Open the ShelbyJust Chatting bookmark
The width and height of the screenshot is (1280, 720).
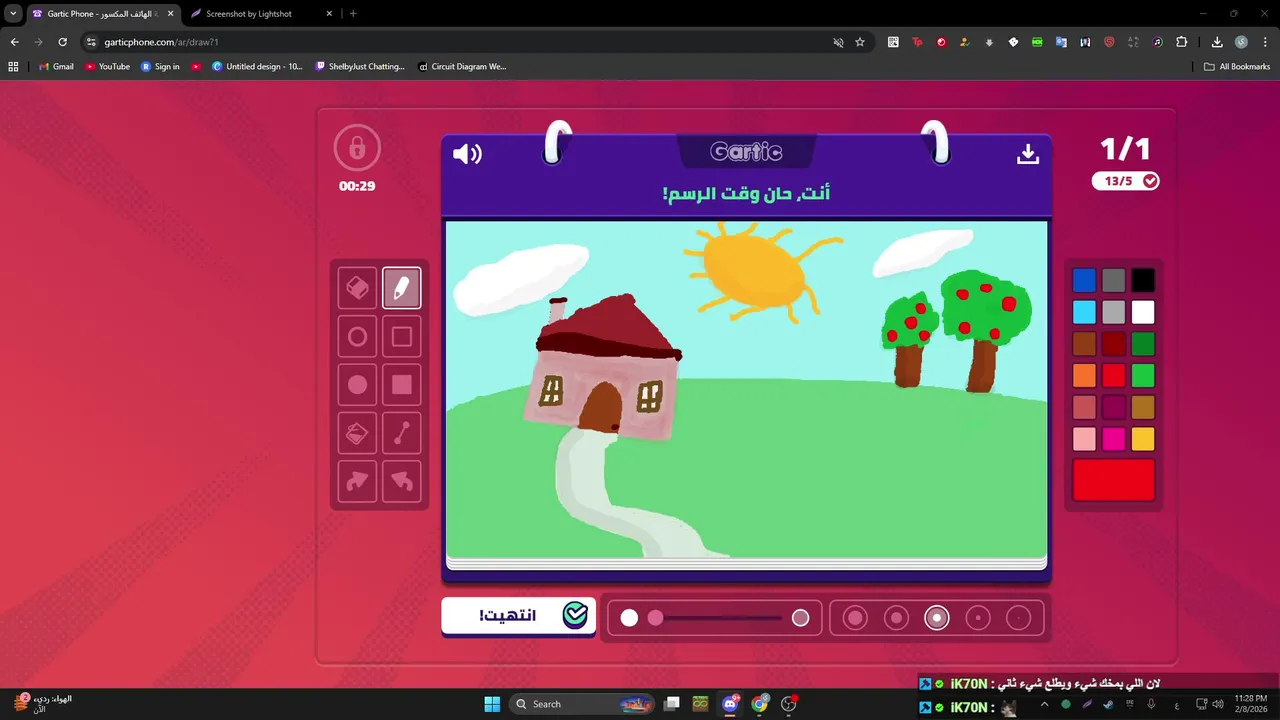pos(359,67)
